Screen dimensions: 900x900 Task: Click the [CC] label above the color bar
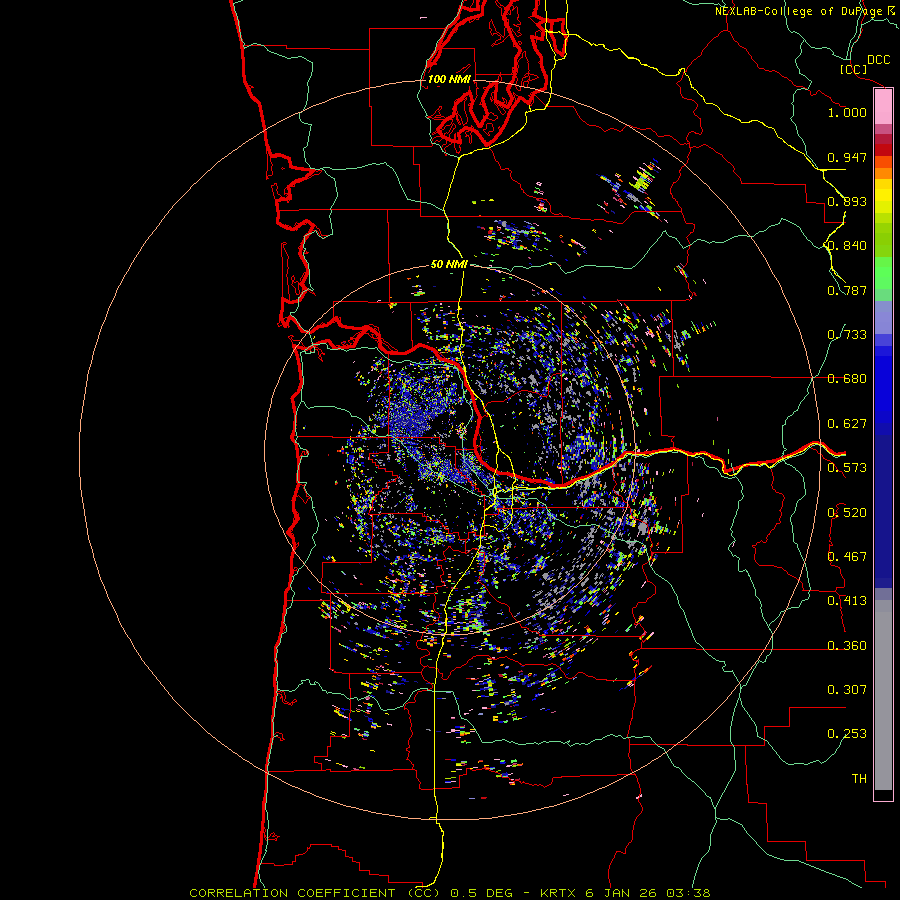pos(853,69)
